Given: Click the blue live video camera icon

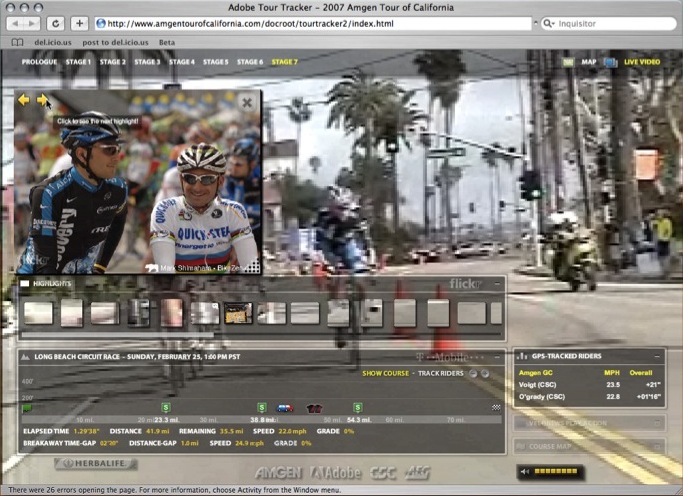Looking at the screenshot, I should pos(611,62).
